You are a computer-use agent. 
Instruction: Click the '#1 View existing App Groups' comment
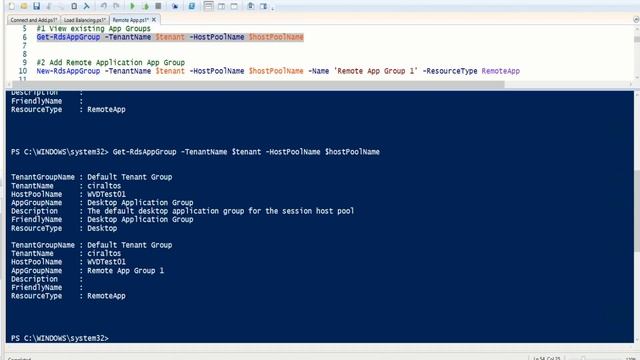point(93,29)
